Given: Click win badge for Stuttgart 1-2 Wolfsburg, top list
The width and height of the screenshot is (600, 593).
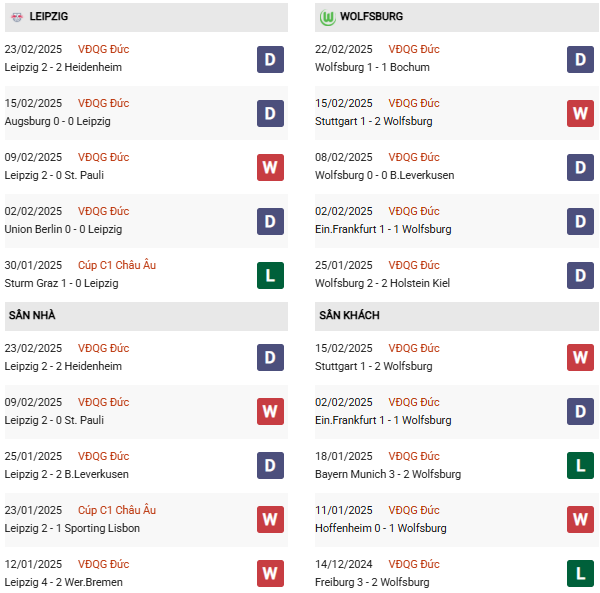Looking at the screenshot, I should (580, 113).
